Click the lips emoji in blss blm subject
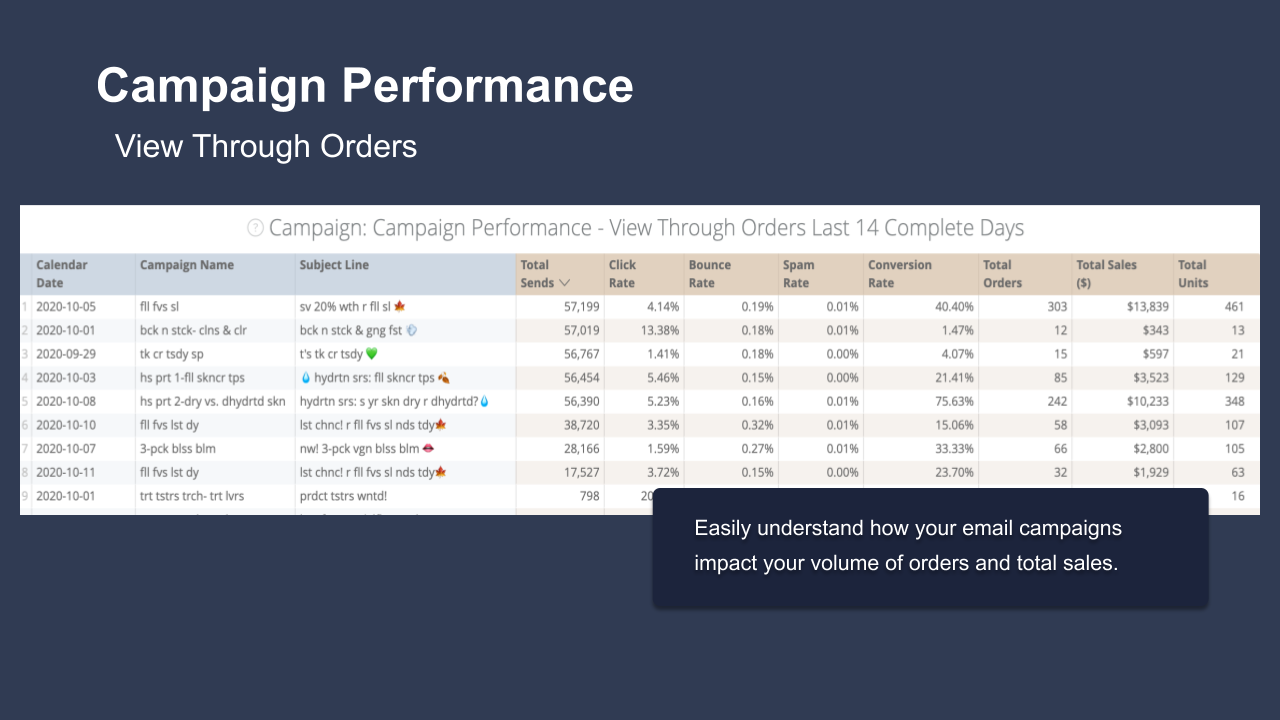The height and width of the screenshot is (720, 1280). 429,449
